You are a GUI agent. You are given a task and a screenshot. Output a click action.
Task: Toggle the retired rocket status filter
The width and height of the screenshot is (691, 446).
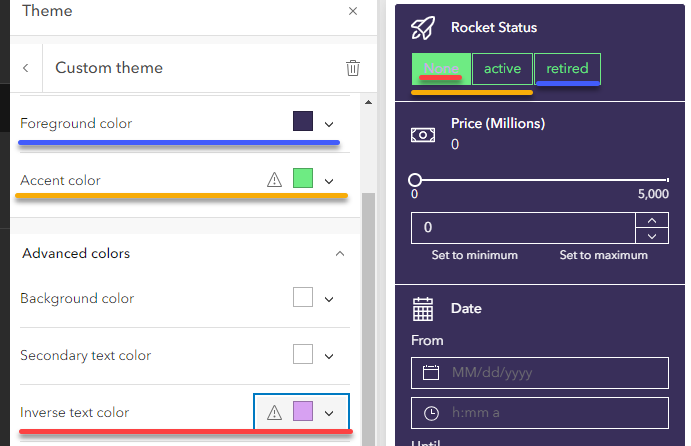[567, 68]
